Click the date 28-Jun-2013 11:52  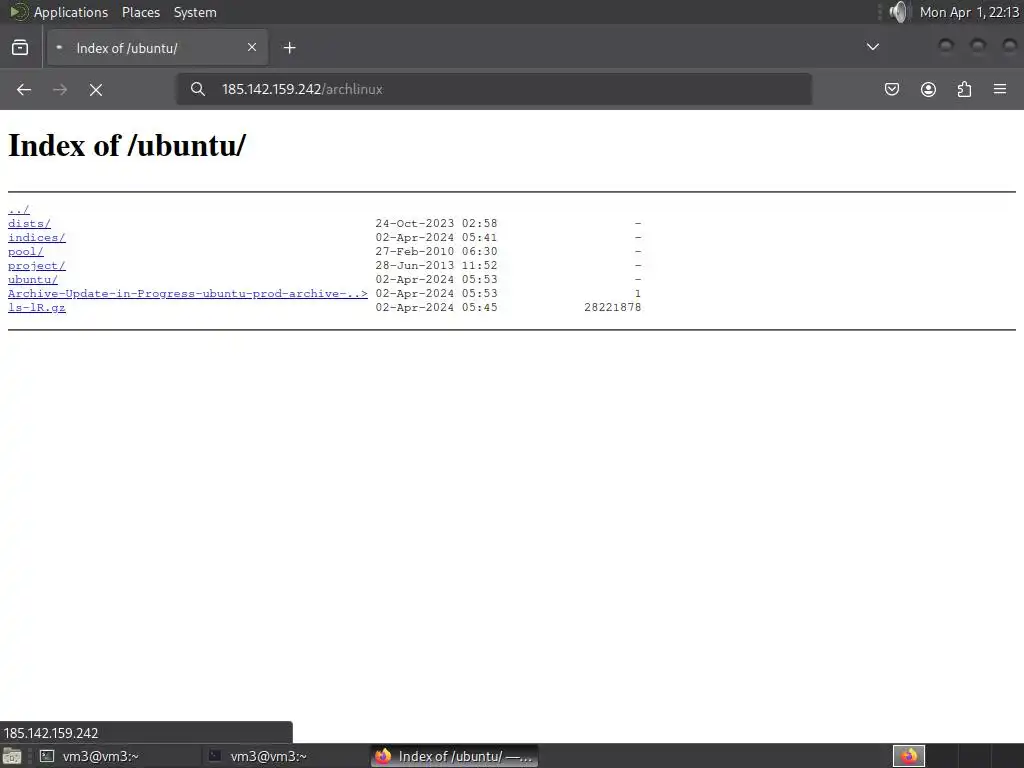pos(436,266)
